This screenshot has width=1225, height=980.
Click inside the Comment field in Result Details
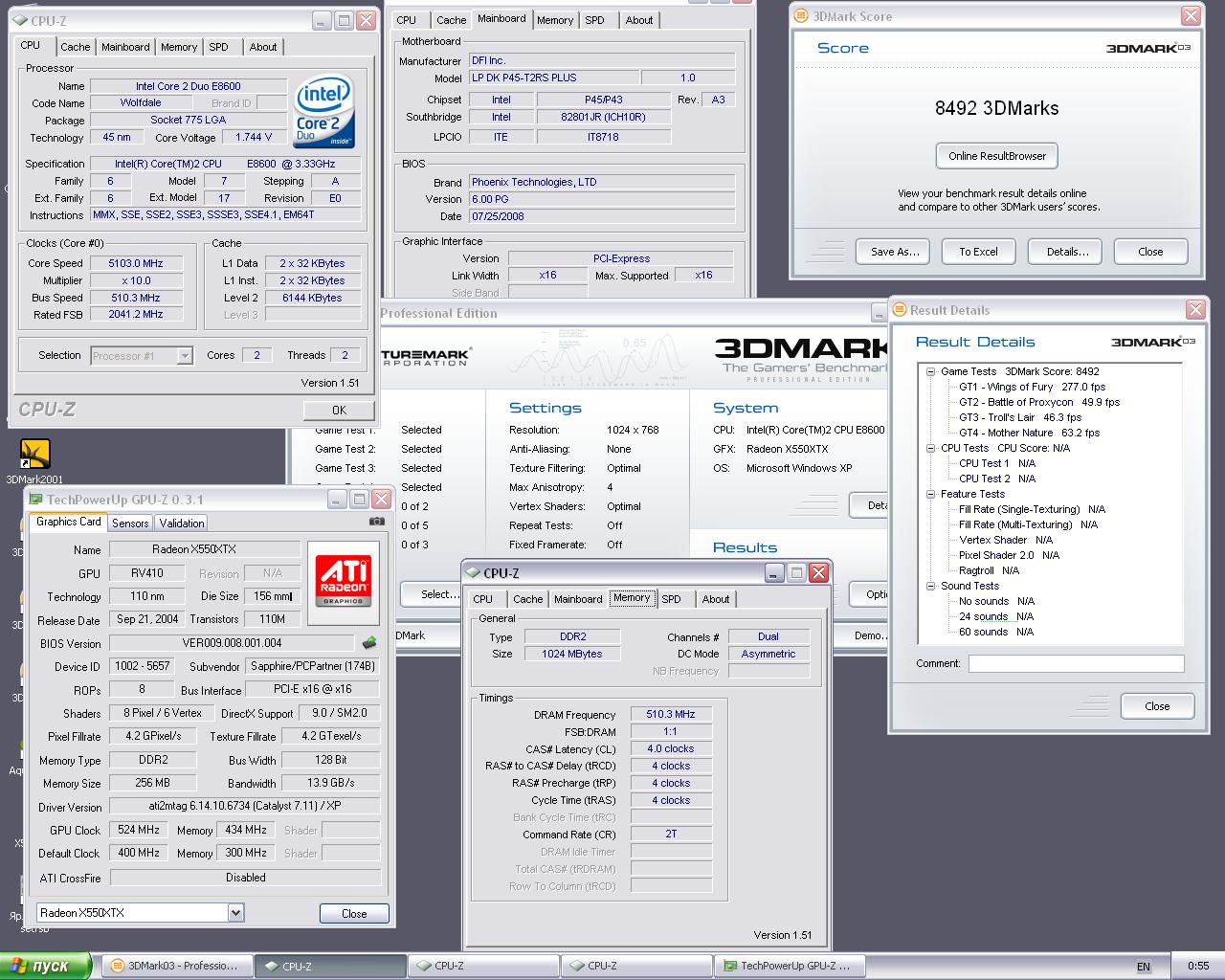1076,663
